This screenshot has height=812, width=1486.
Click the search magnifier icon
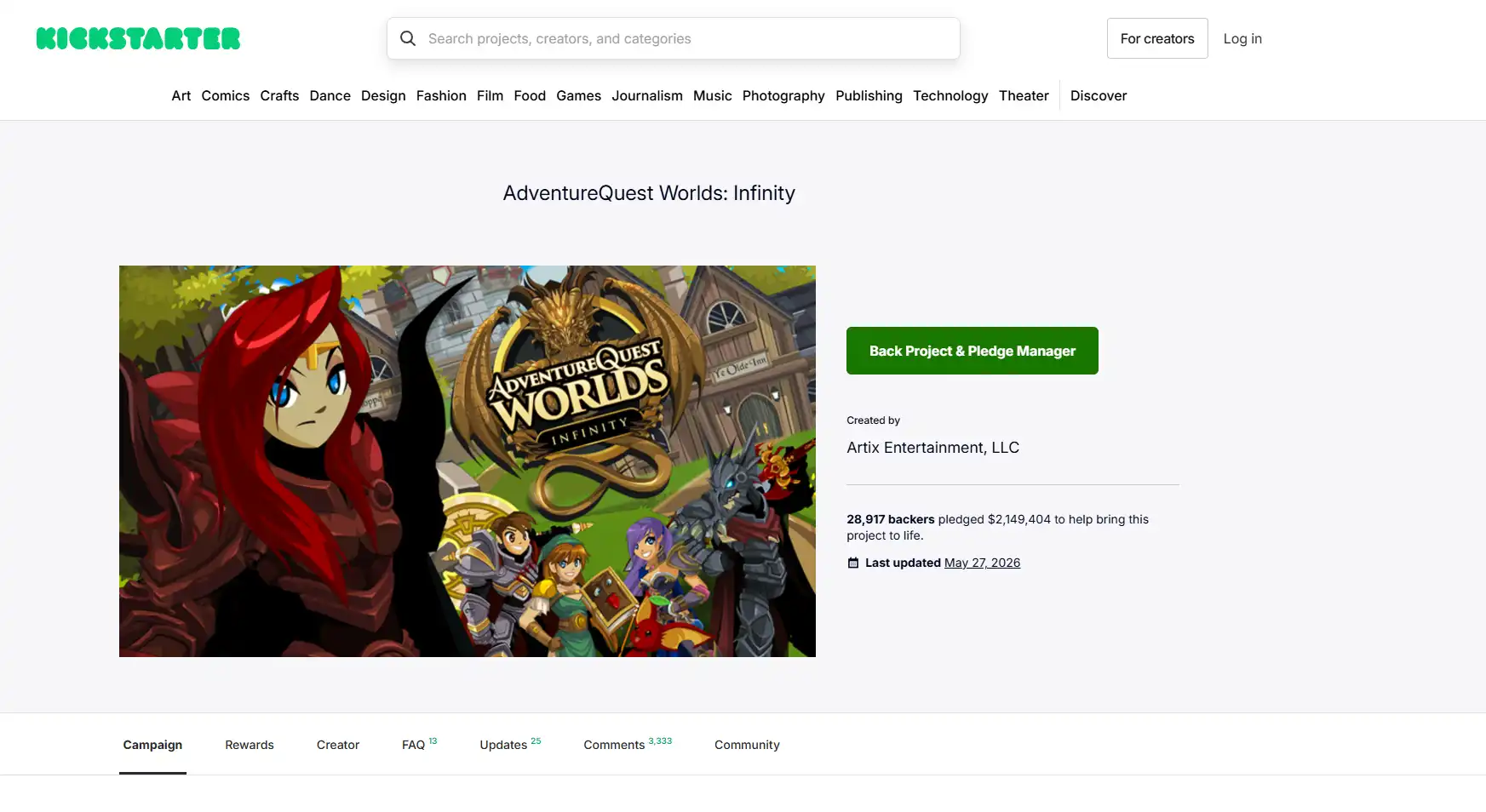[408, 38]
